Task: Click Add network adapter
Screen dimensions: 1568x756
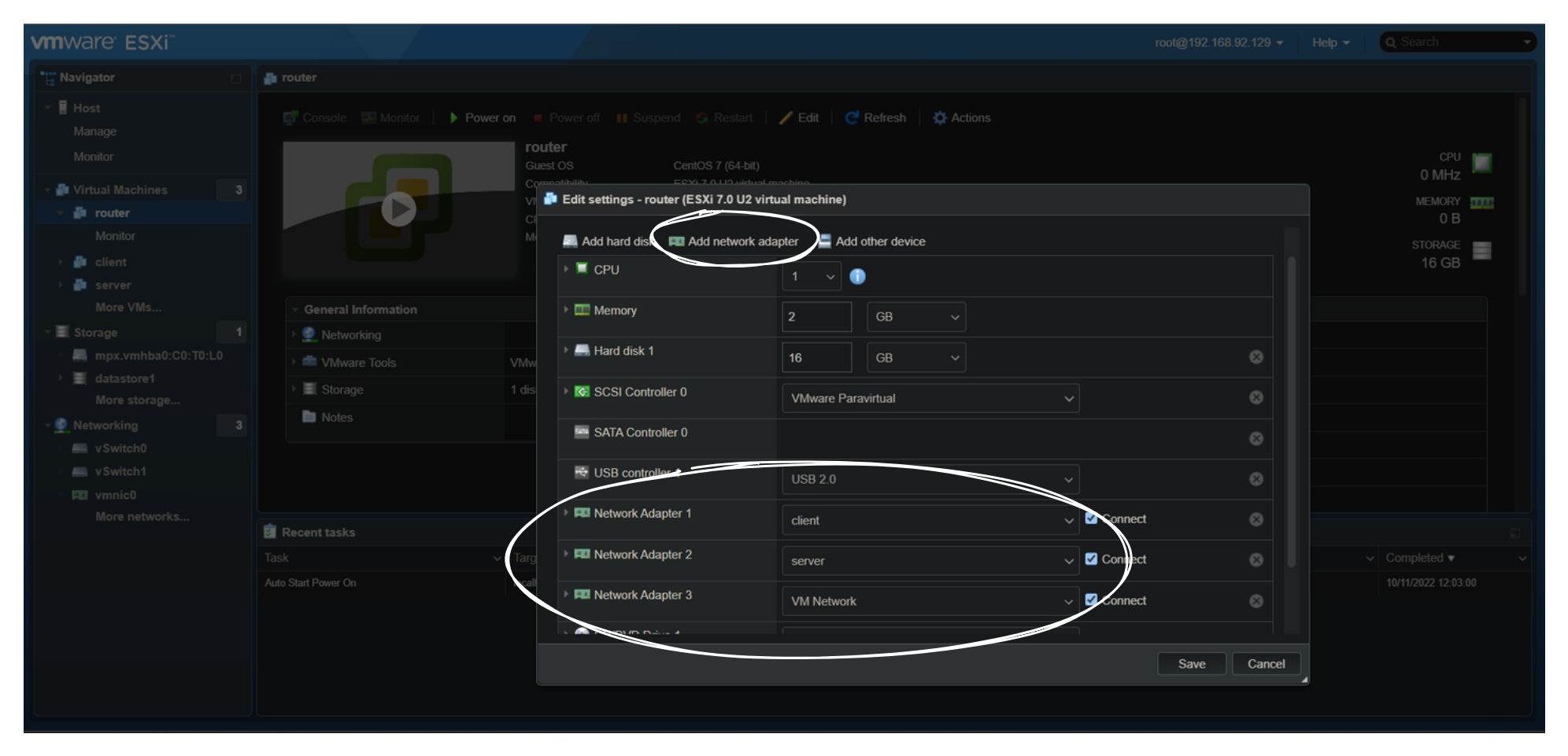Action: coord(734,242)
